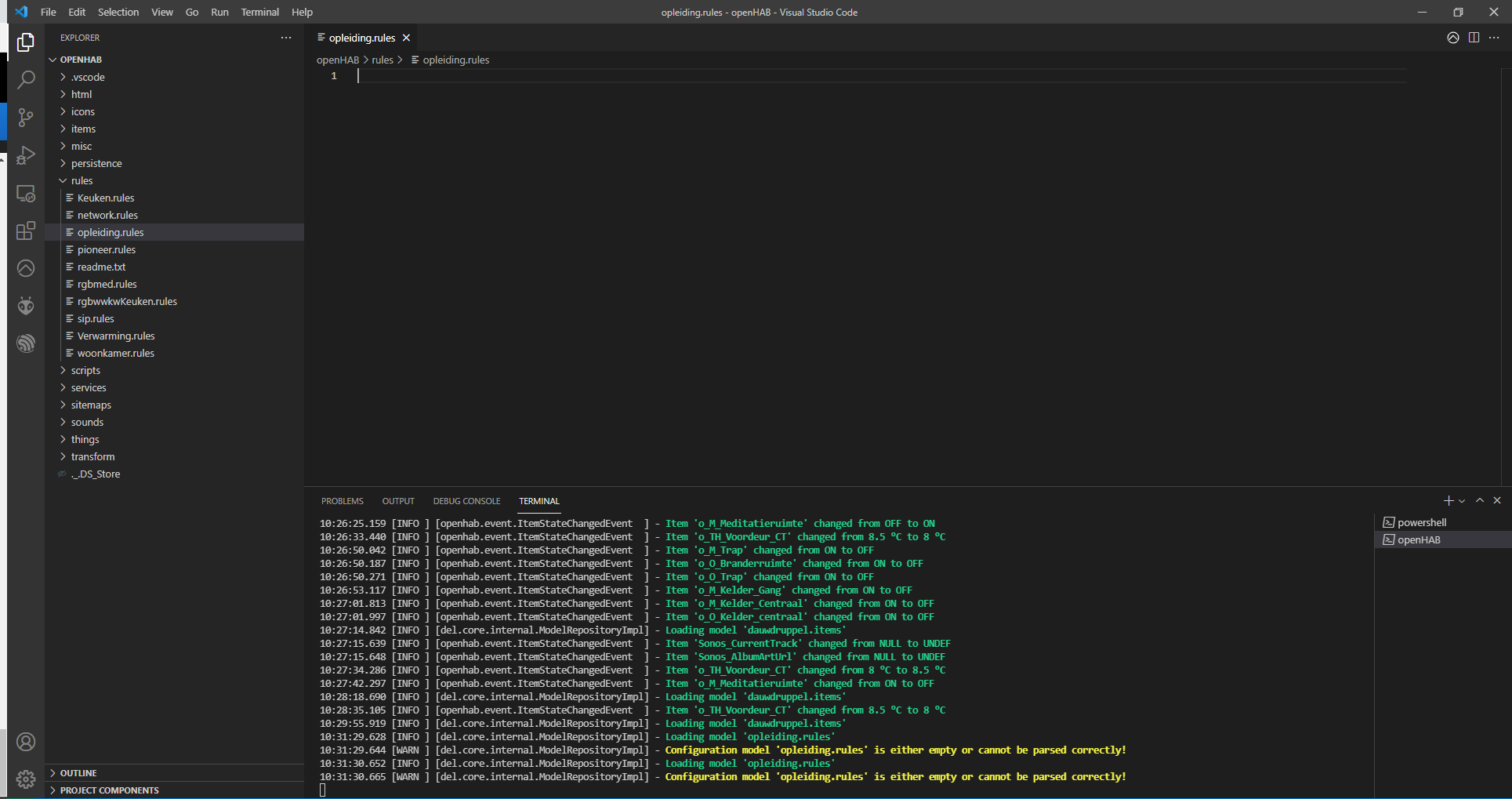Open pioneer.rules file

[174, 249]
